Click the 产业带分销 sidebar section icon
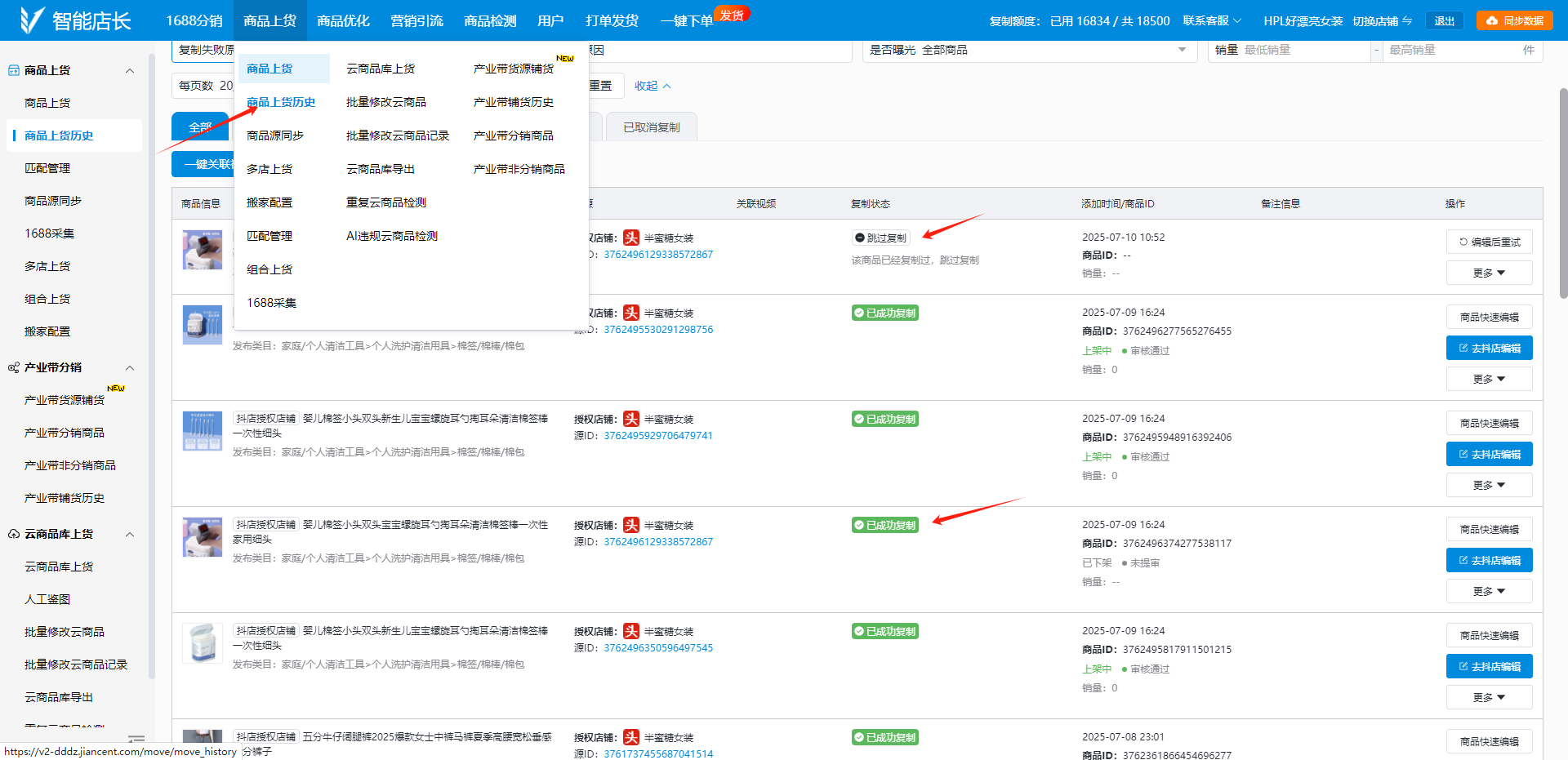This screenshot has height=760, width=1568. tap(14, 367)
